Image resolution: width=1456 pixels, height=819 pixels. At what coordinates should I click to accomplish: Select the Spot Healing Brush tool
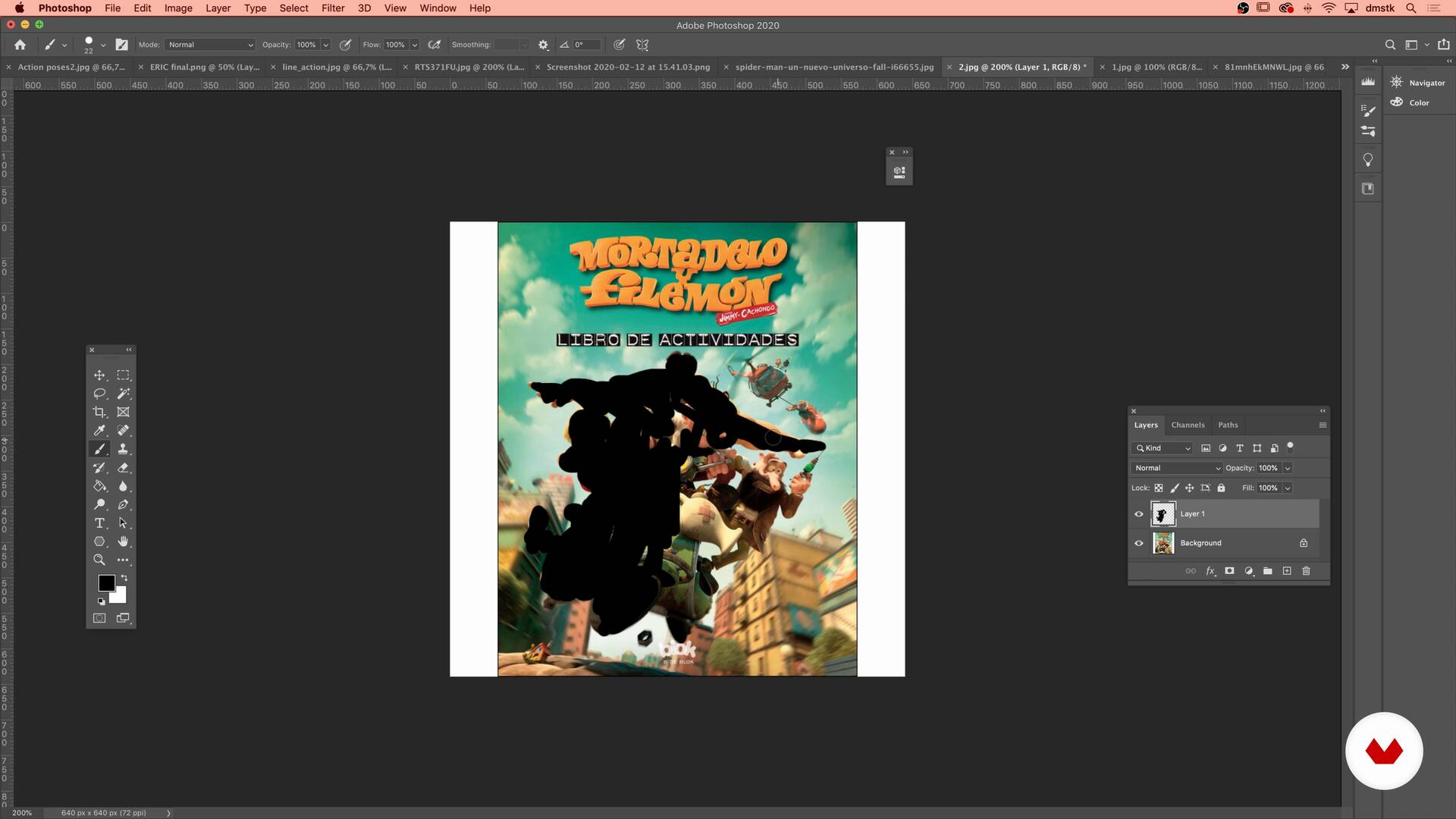tap(123, 431)
